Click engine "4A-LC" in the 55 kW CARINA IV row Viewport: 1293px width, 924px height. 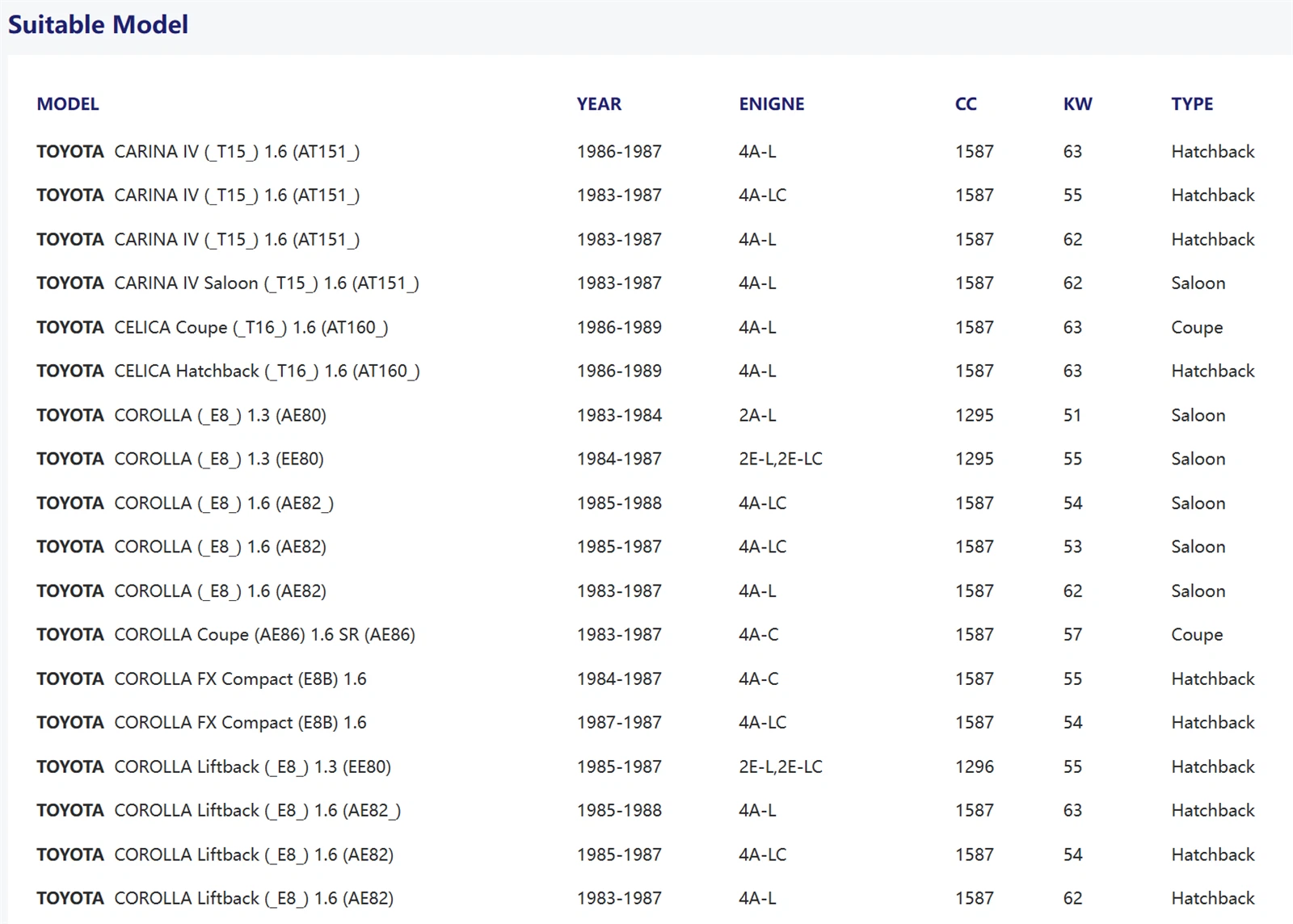[x=763, y=195]
